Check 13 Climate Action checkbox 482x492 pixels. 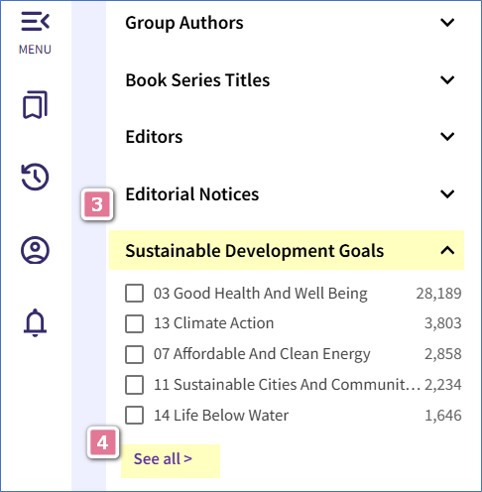(135, 323)
